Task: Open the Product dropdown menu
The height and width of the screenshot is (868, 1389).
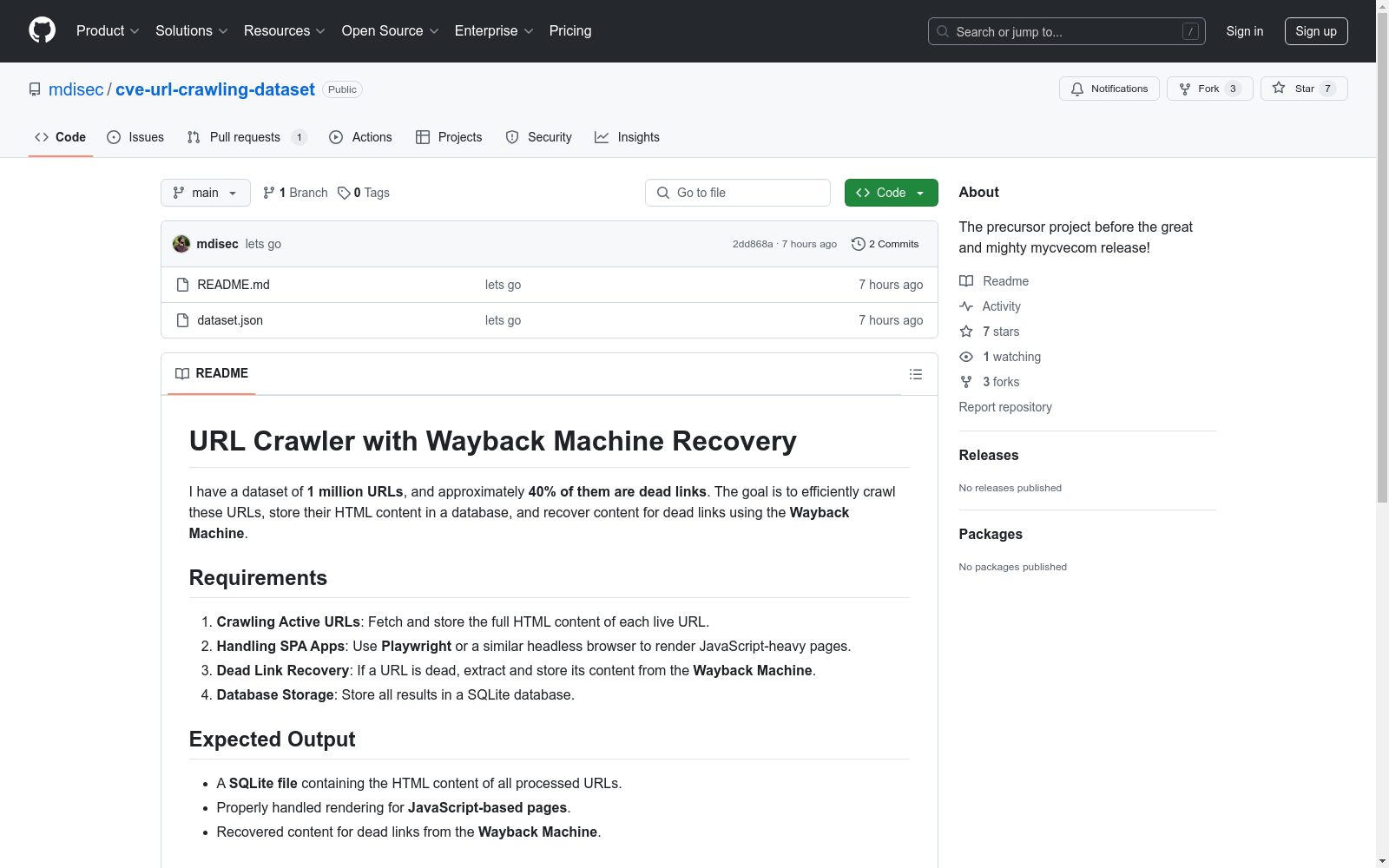Action: (x=108, y=30)
